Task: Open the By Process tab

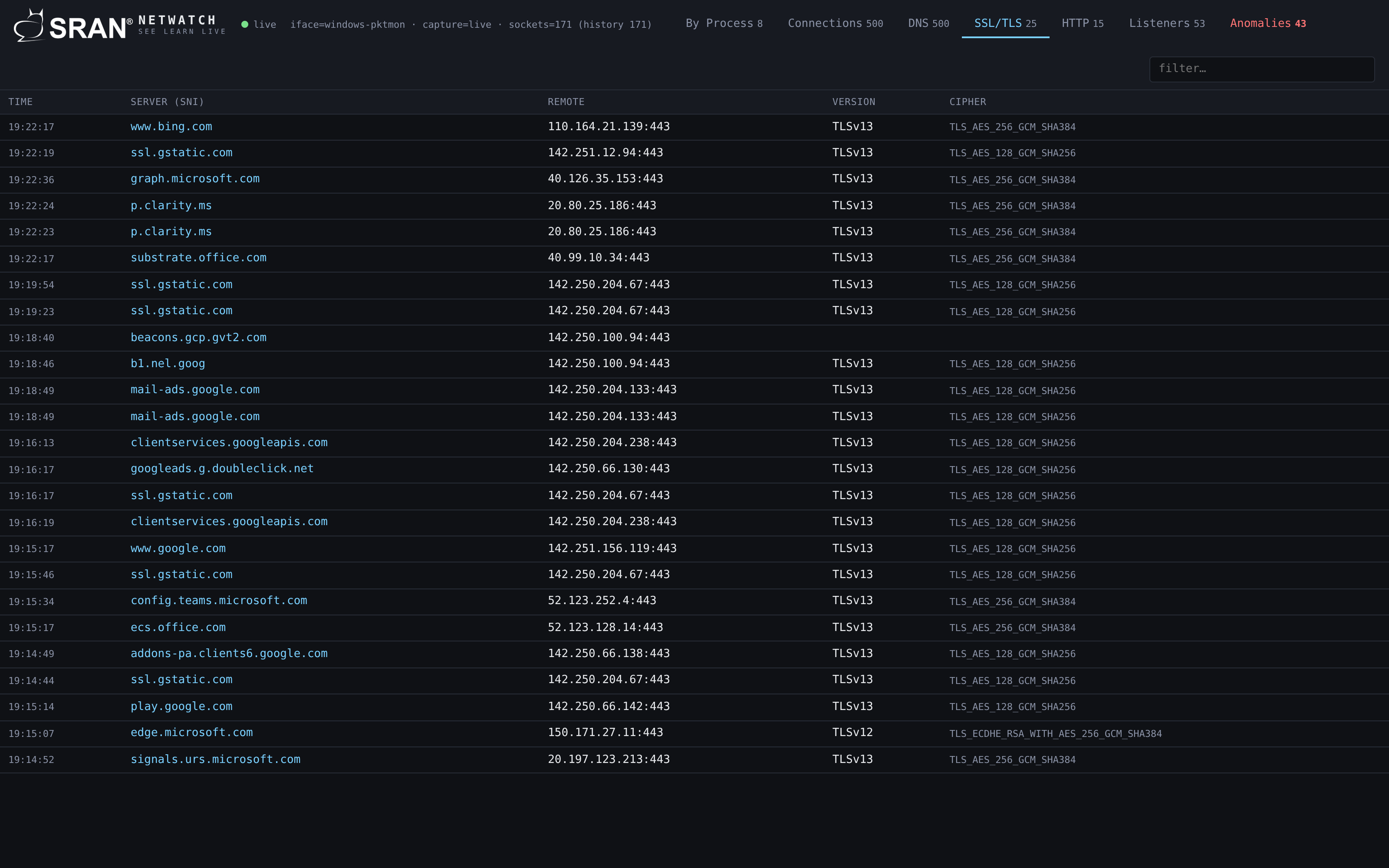Action: 724,23
